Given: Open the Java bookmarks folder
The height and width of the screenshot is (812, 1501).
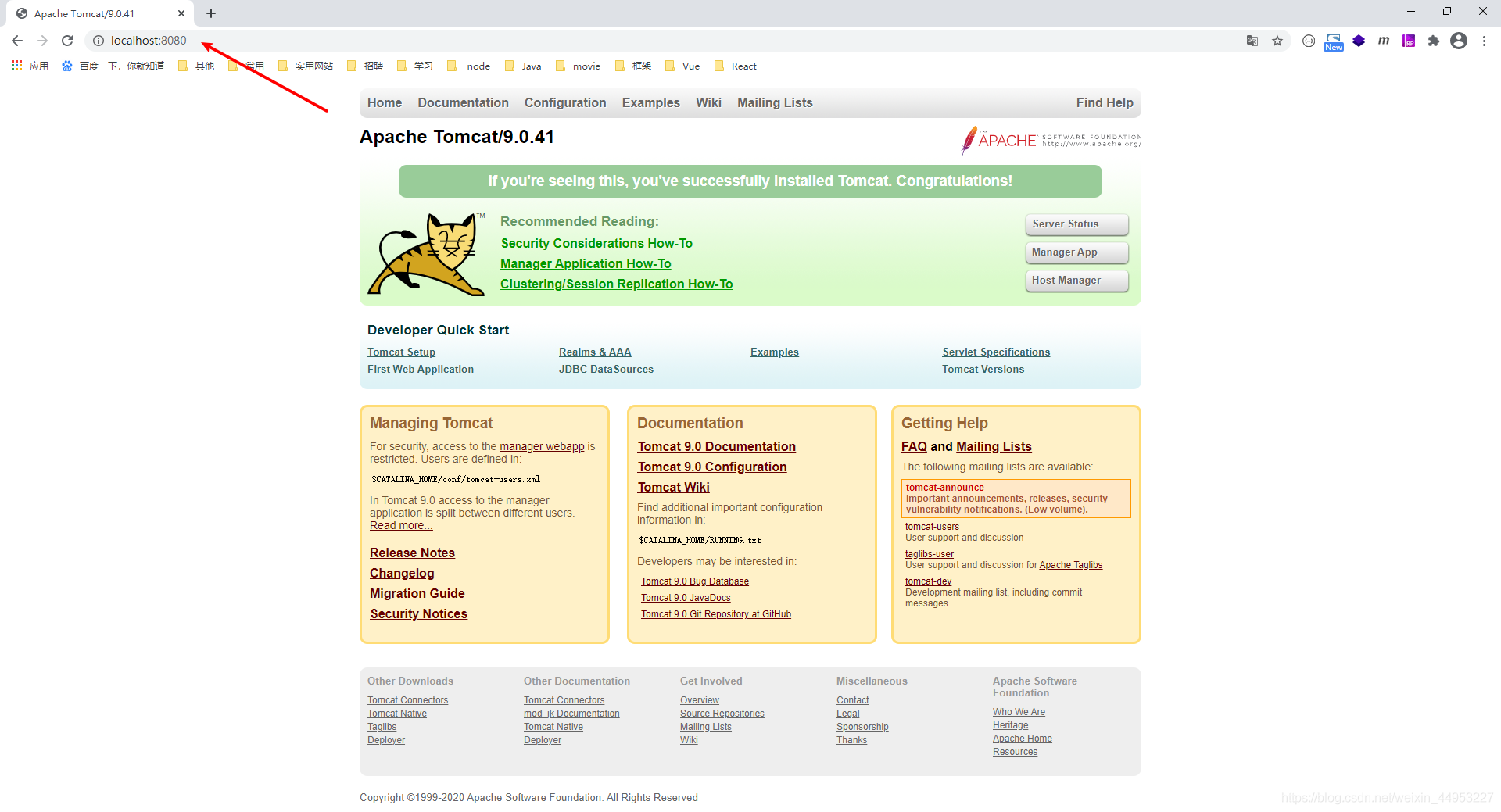Looking at the screenshot, I should pos(524,66).
